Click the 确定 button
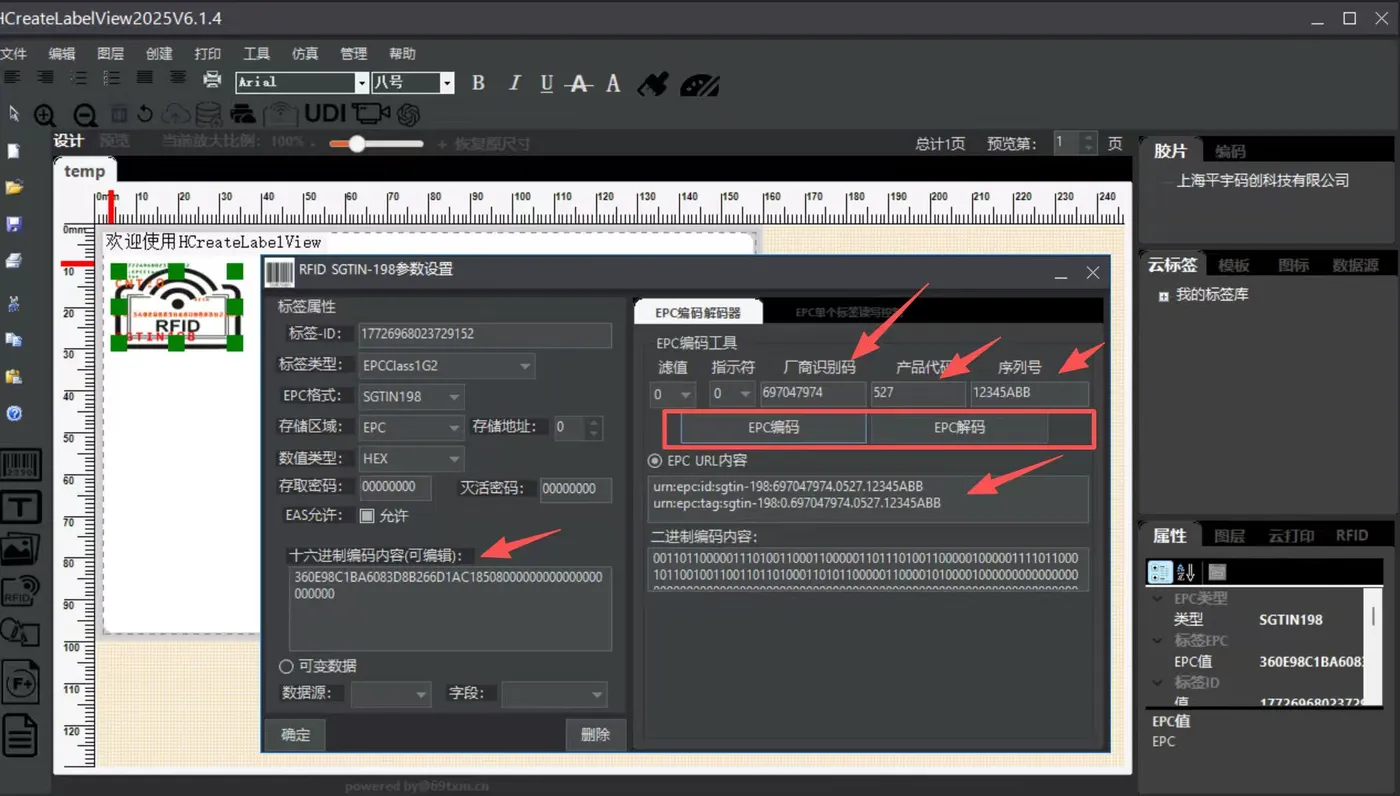The image size is (1400, 796). coord(296,735)
